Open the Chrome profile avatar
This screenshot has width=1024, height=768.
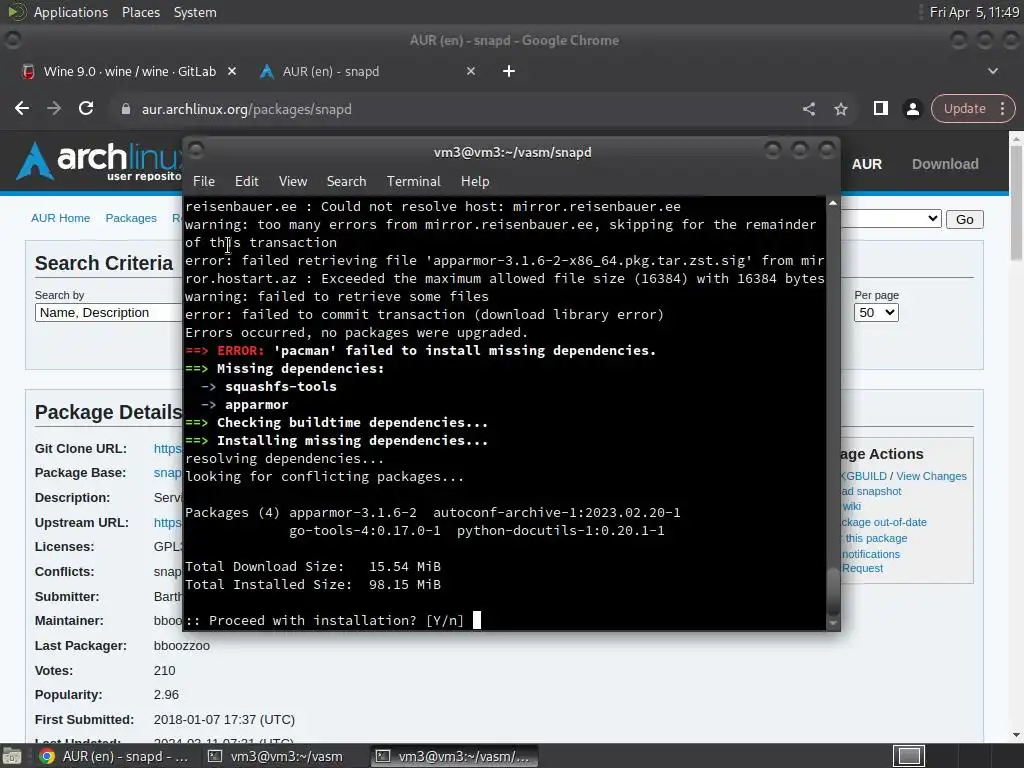(912, 109)
